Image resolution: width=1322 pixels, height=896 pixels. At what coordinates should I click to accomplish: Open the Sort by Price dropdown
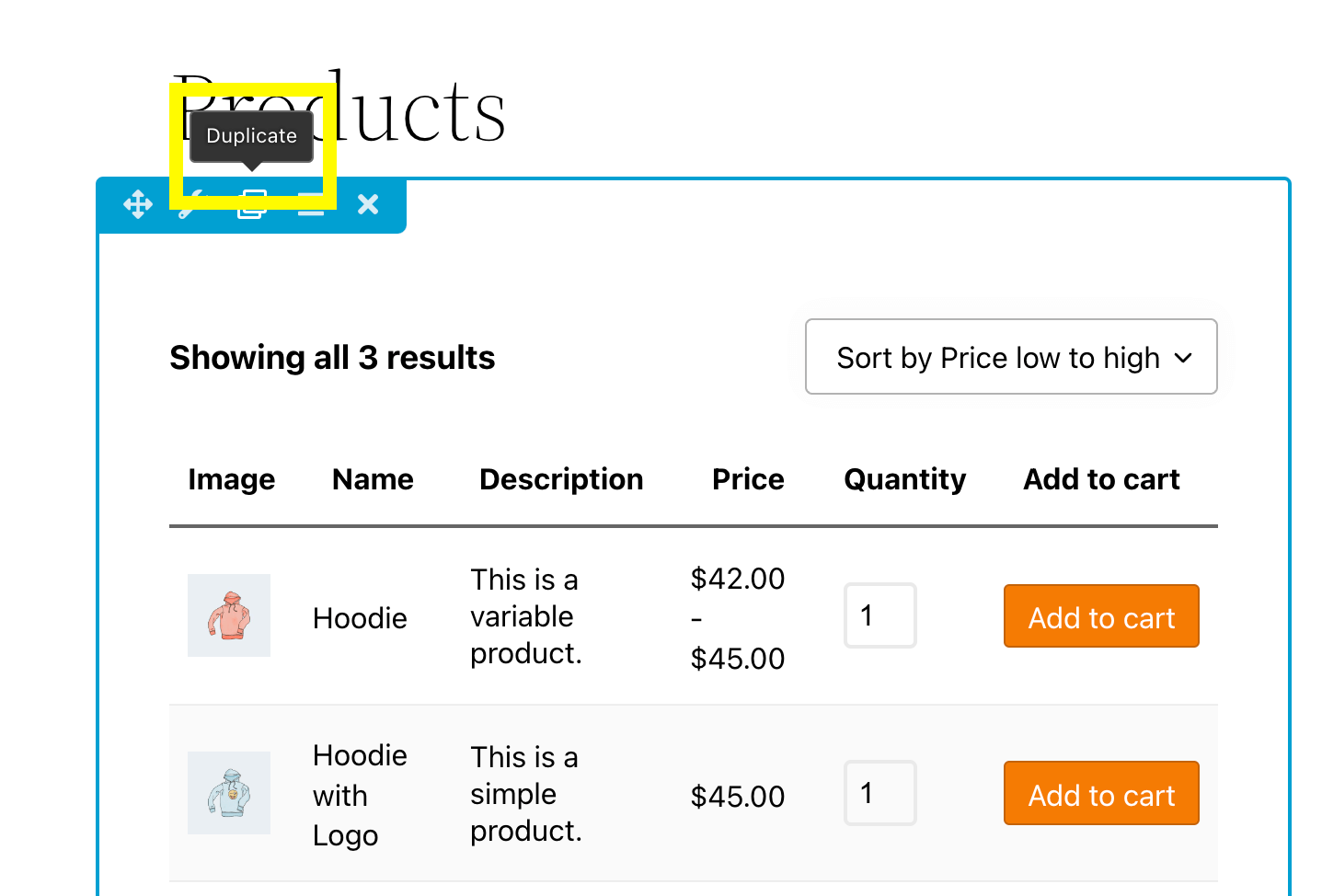click(1011, 357)
